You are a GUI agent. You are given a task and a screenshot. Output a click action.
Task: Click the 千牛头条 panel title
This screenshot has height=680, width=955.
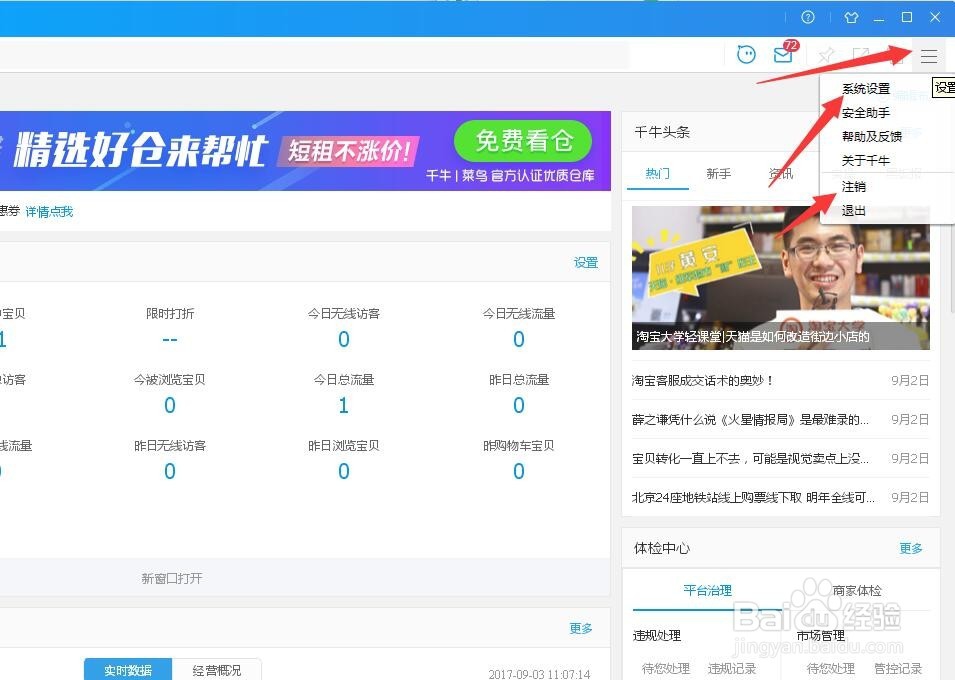pyautogui.click(x=661, y=132)
